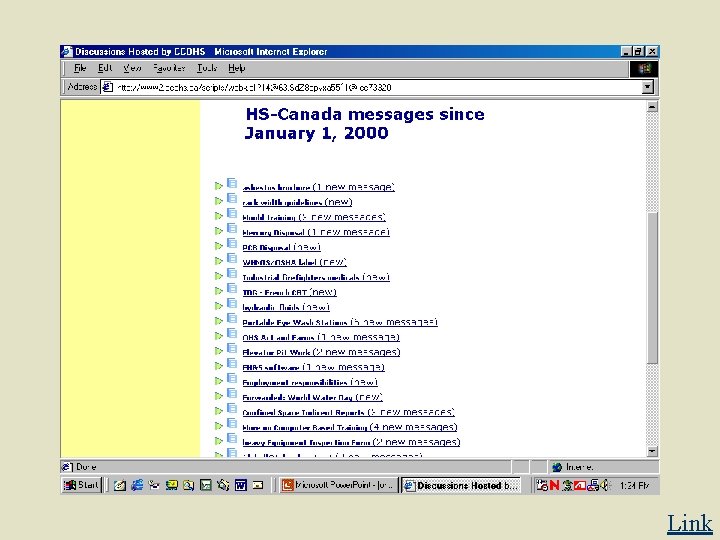The width and height of the screenshot is (720, 540).
Task: Click document icon beside Equipment Inspection Form
Action: tap(232, 439)
